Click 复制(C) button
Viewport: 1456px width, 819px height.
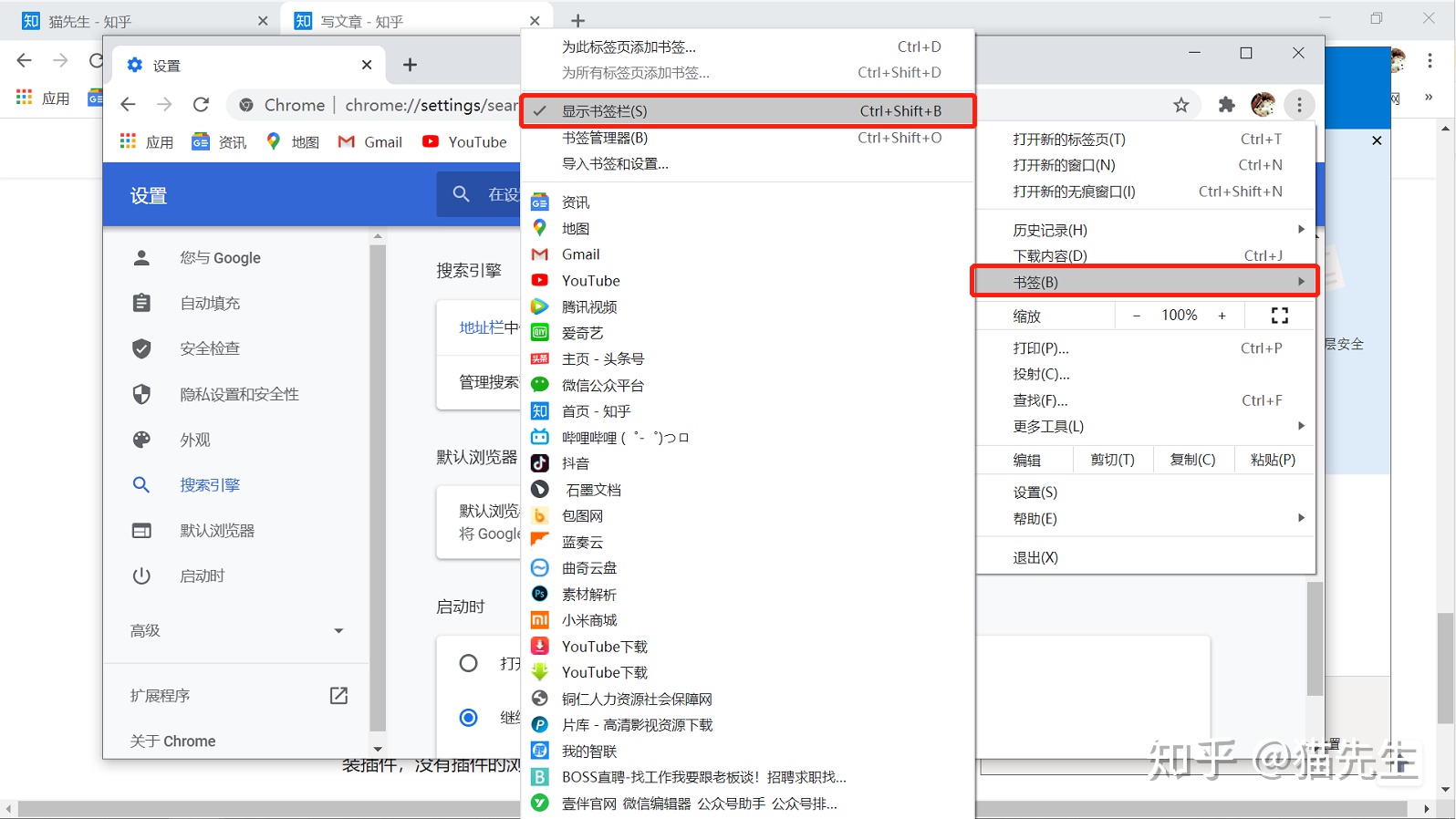coord(1193,460)
